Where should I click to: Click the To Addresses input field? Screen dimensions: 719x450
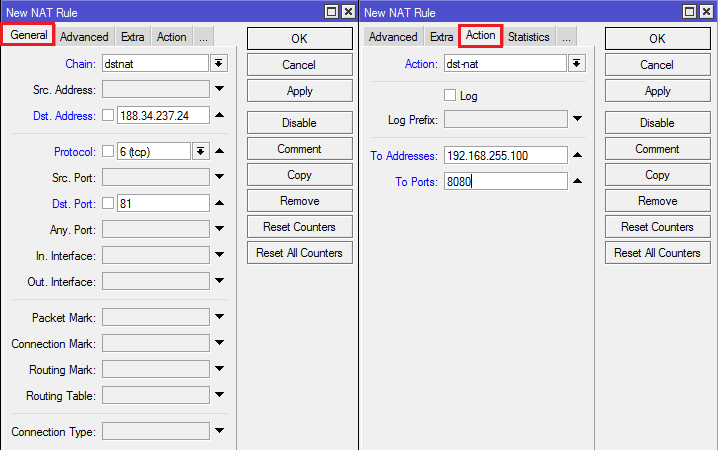[505, 156]
